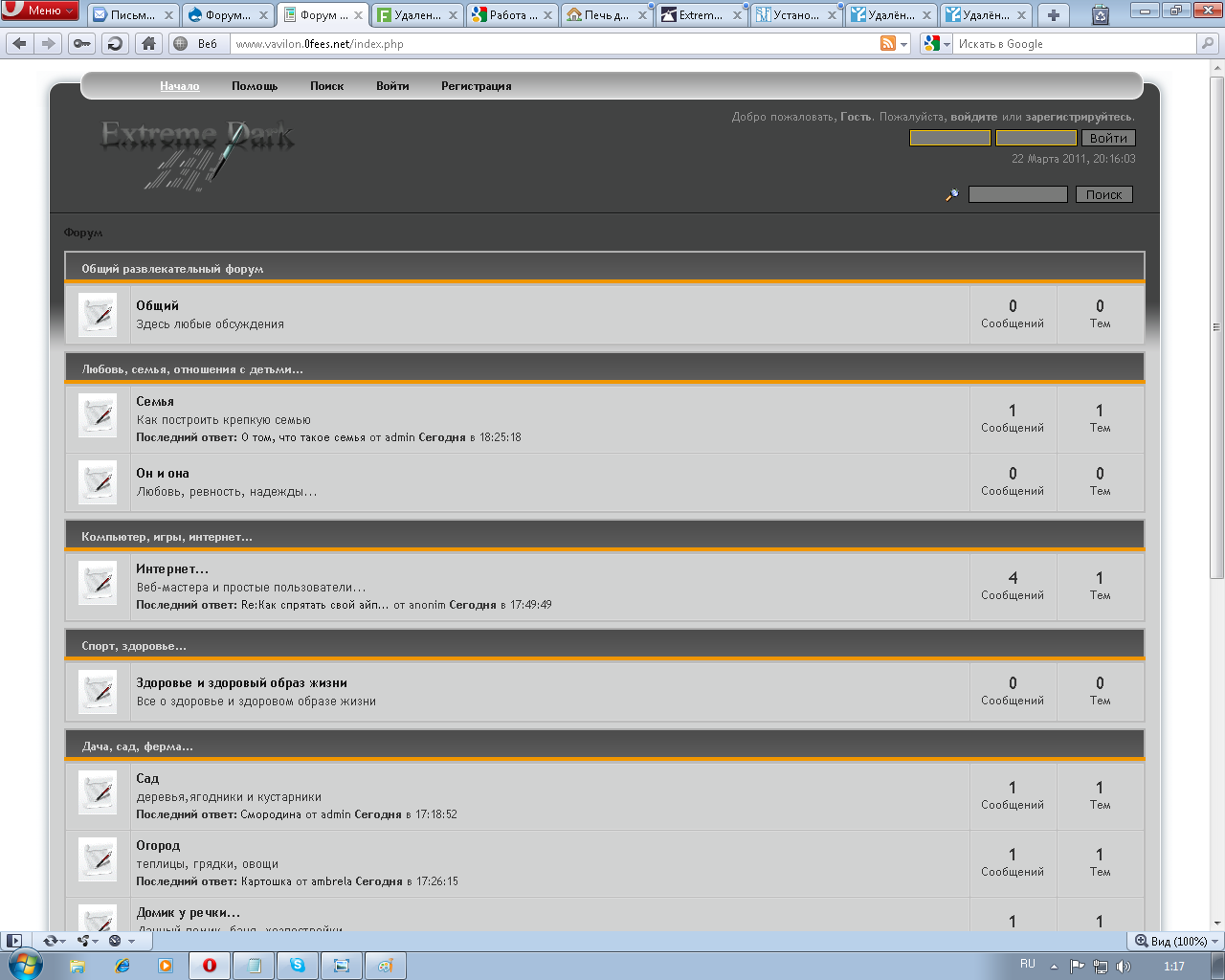This screenshot has height=980, width=1225.
Task: Open Skype from the Windows taskbar
Action: pos(298,966)
